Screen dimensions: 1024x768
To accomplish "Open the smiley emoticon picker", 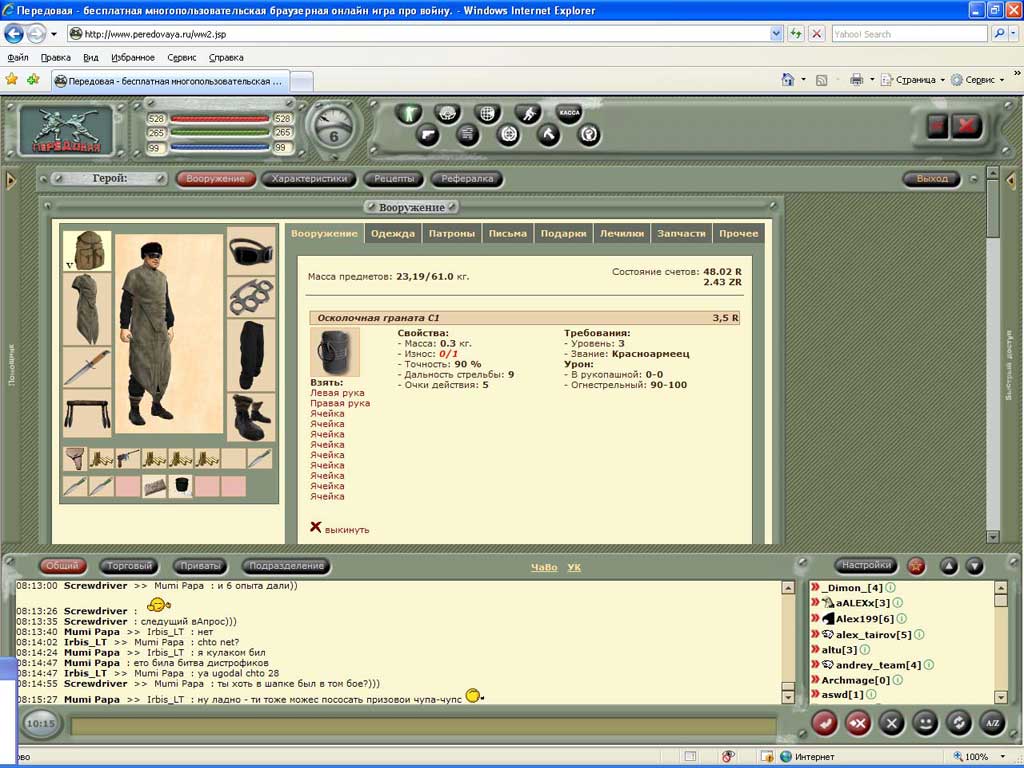I will point(925,723).
